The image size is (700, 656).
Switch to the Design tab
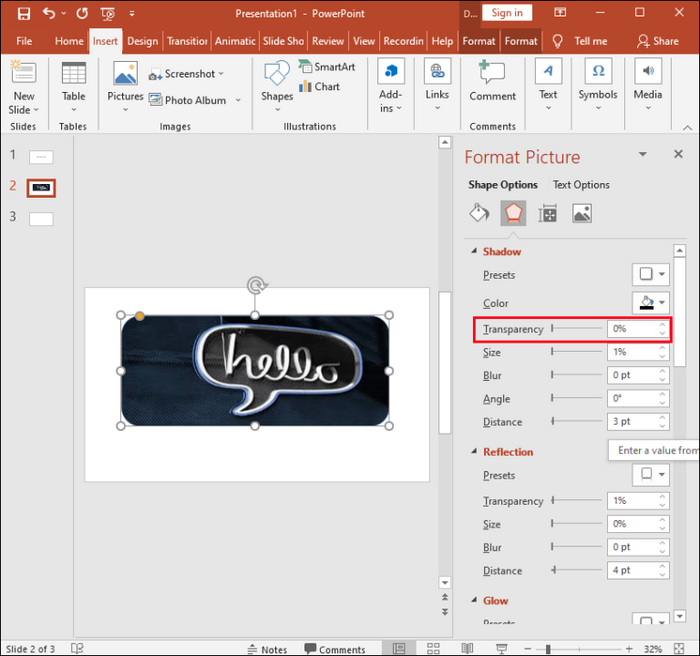point(142,41)
